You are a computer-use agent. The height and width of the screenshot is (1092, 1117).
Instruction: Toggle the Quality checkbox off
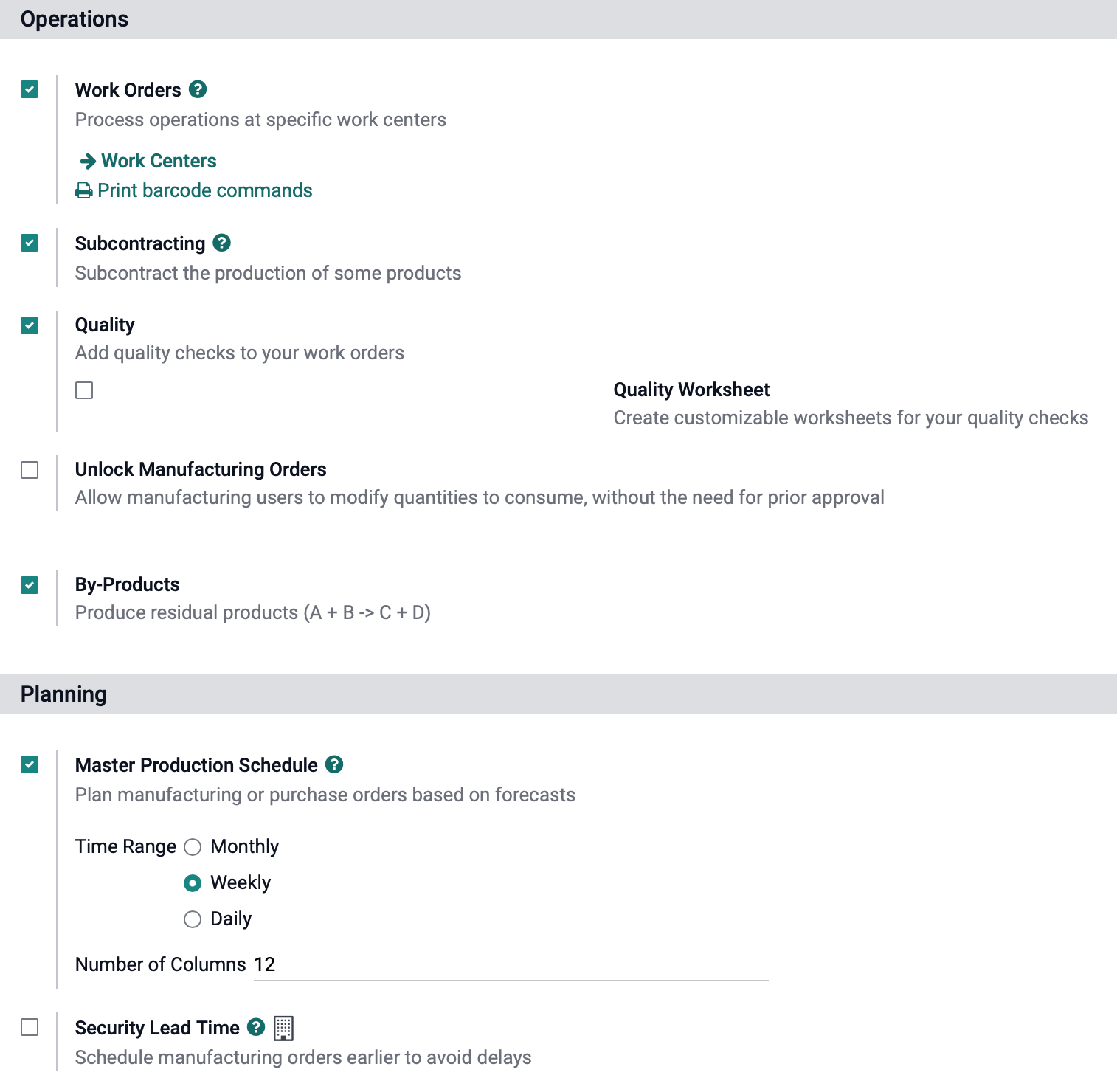click(30, 325)
